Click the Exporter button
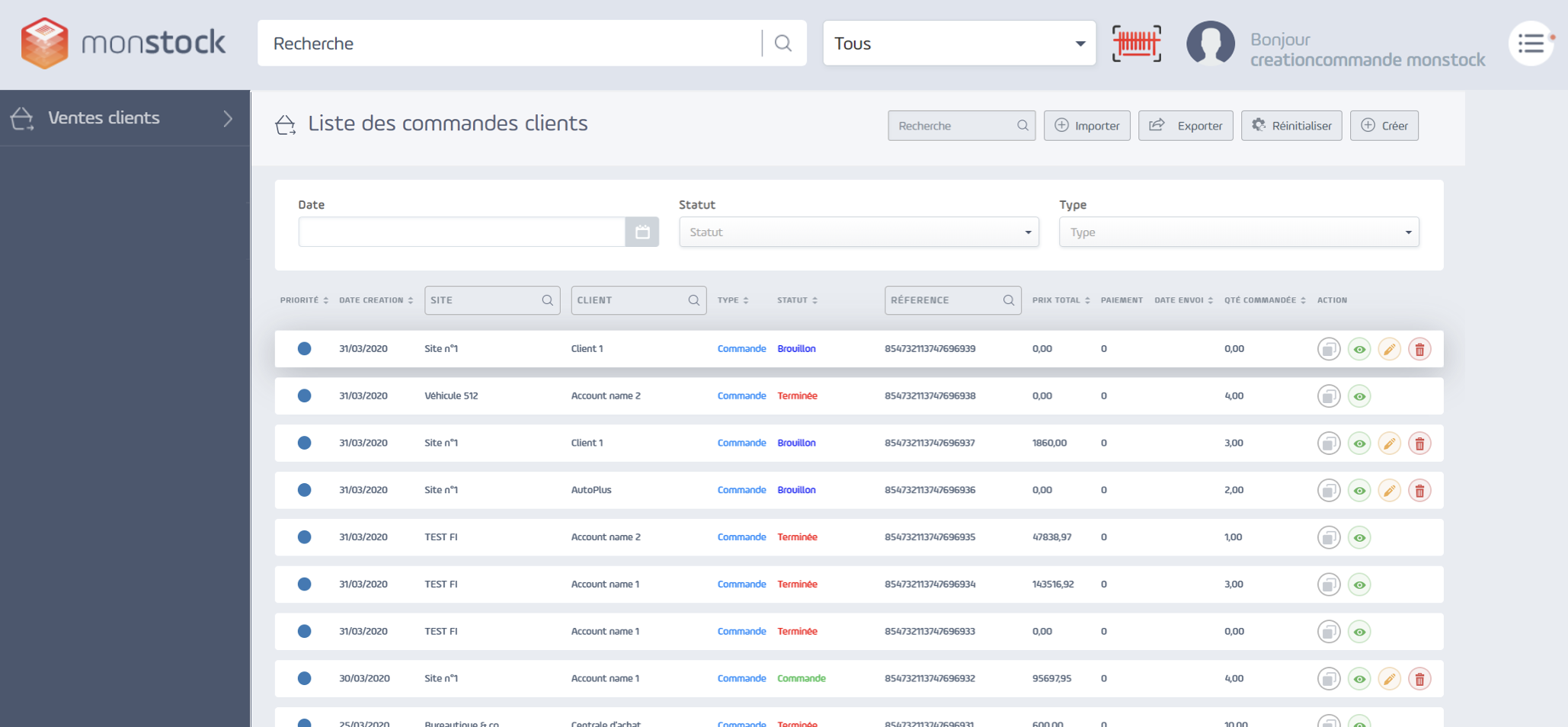Screen dimensions: 1568x727 [1186, 126]
